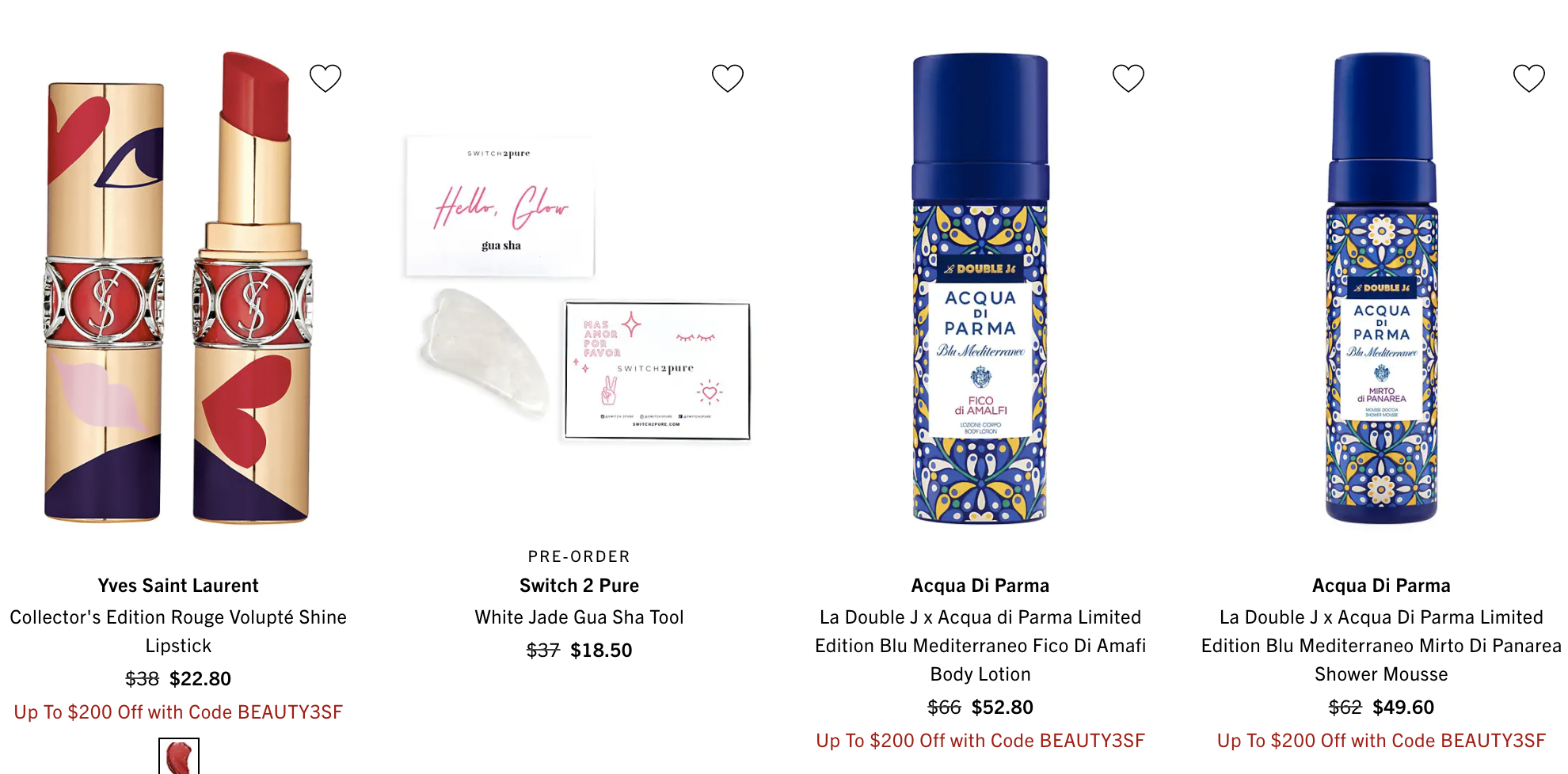Image resolution: width=1568 pixels, height=774 pixels.
Task: Add Fico Di Amalfi Body Lotion to favorites
Action: tap(1128, 78)
